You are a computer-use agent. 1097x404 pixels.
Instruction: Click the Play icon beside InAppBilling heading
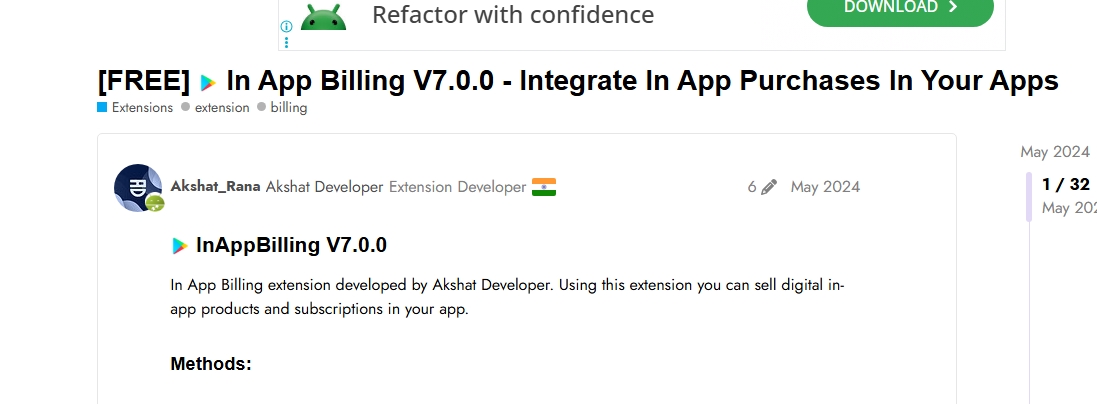(180, 245)
